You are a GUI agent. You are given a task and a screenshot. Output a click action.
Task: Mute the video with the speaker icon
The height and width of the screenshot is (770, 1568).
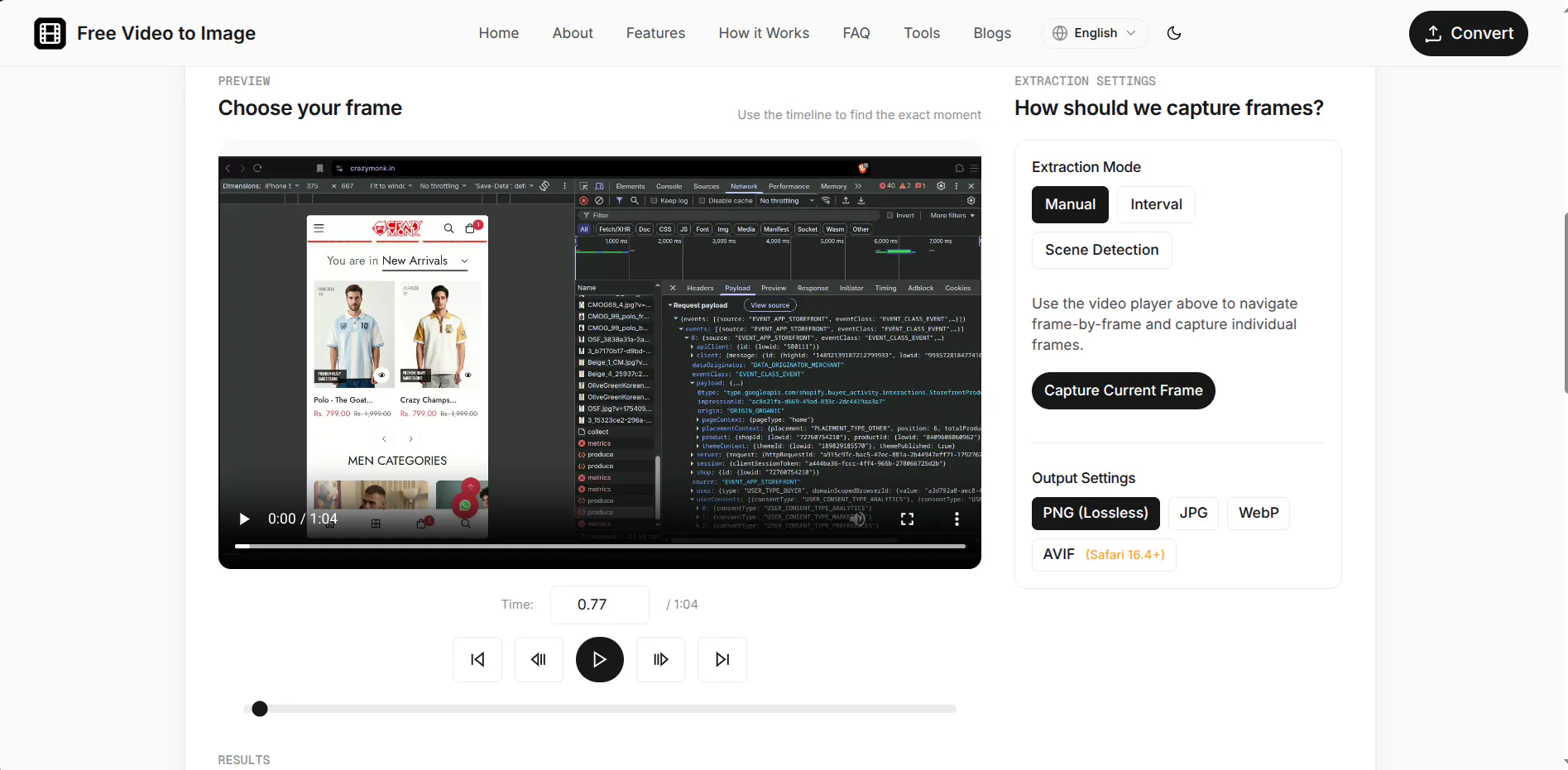[x=858, y=519]
